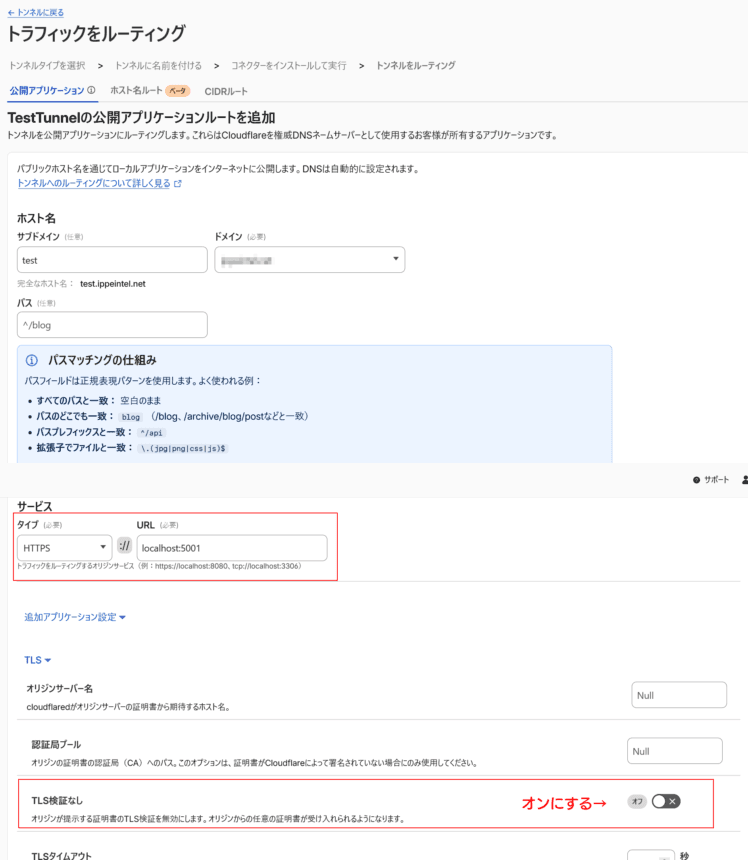
Task: Click external link icon after 詳しく見る
Action: point(178,184)
